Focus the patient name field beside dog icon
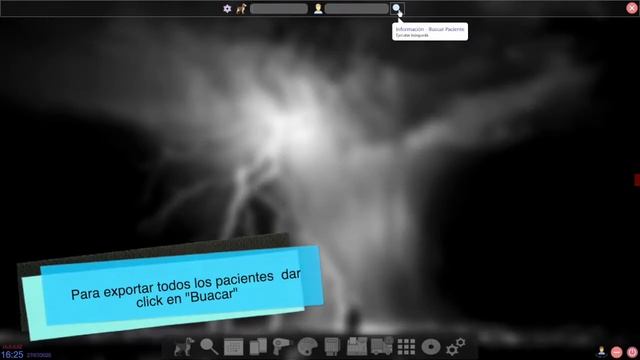Screen dimensions: 640x360 pyautogui.click(x=279, y=9)
